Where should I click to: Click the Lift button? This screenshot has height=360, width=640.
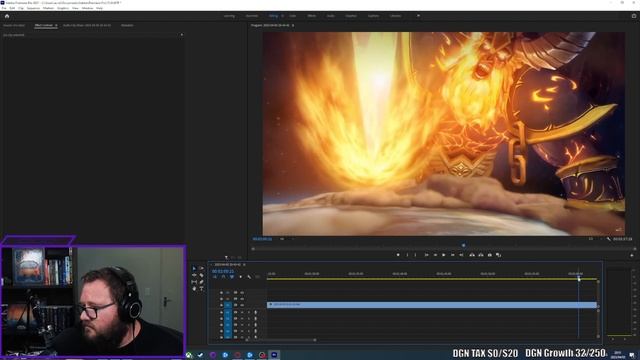point(472,255)
